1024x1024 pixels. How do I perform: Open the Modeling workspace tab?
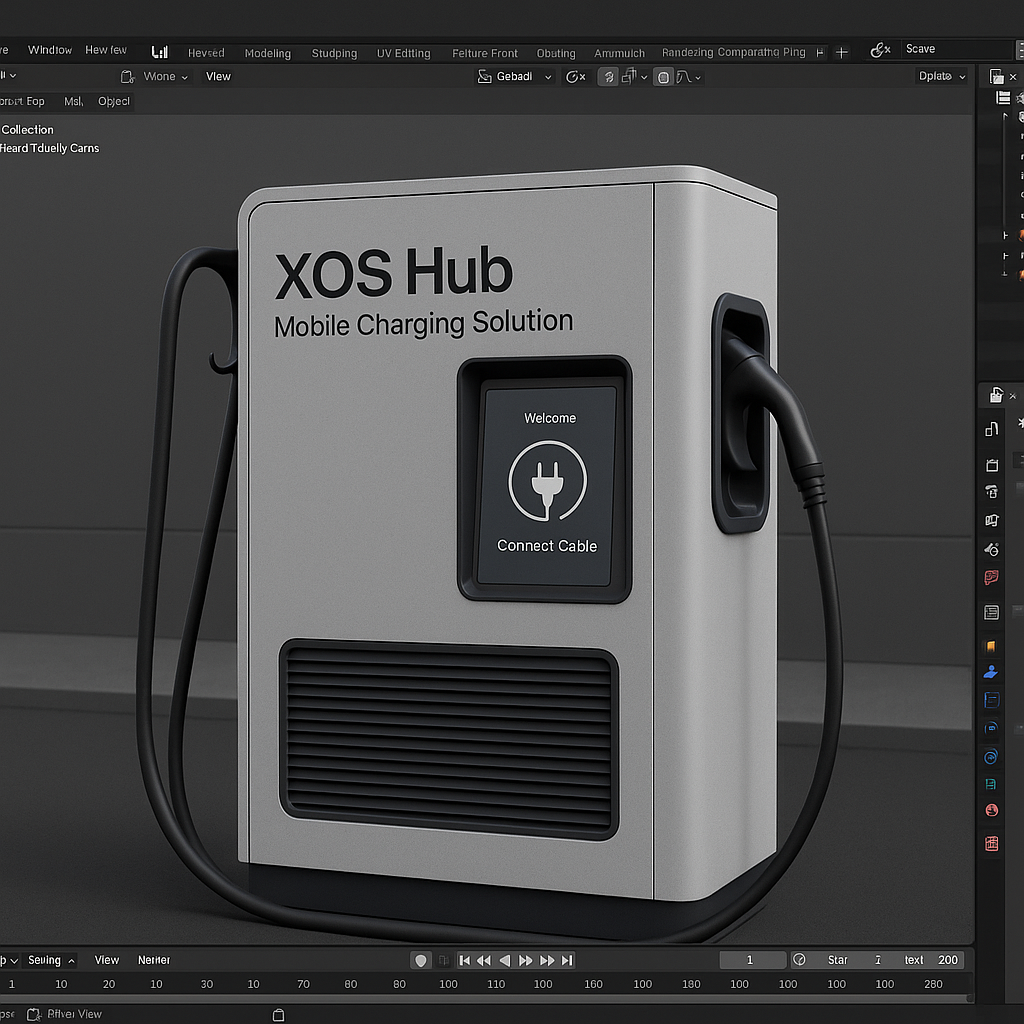[x=267, y=53]
